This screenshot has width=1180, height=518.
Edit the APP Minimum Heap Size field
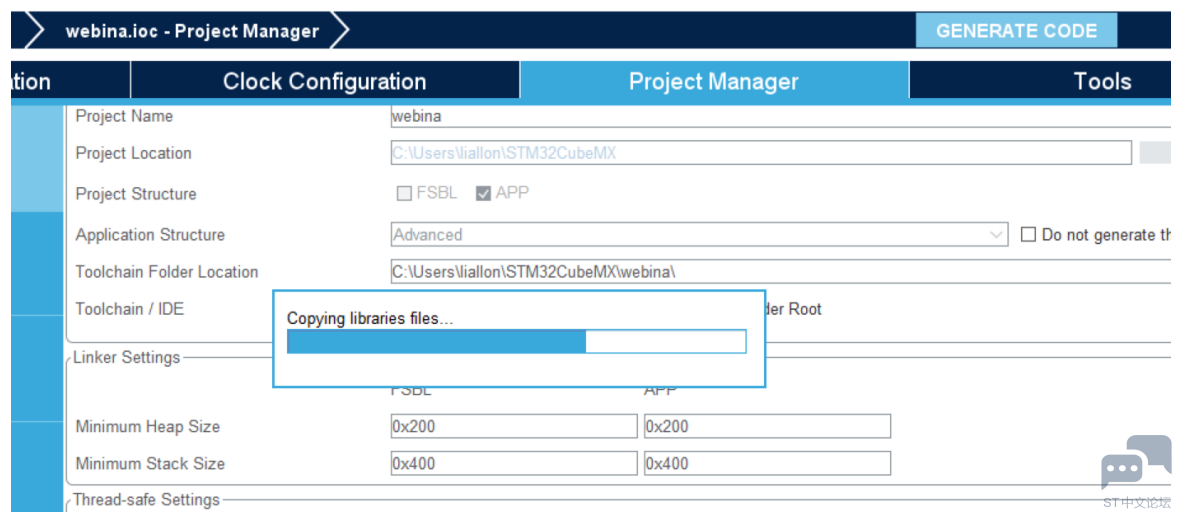[768, 426]
